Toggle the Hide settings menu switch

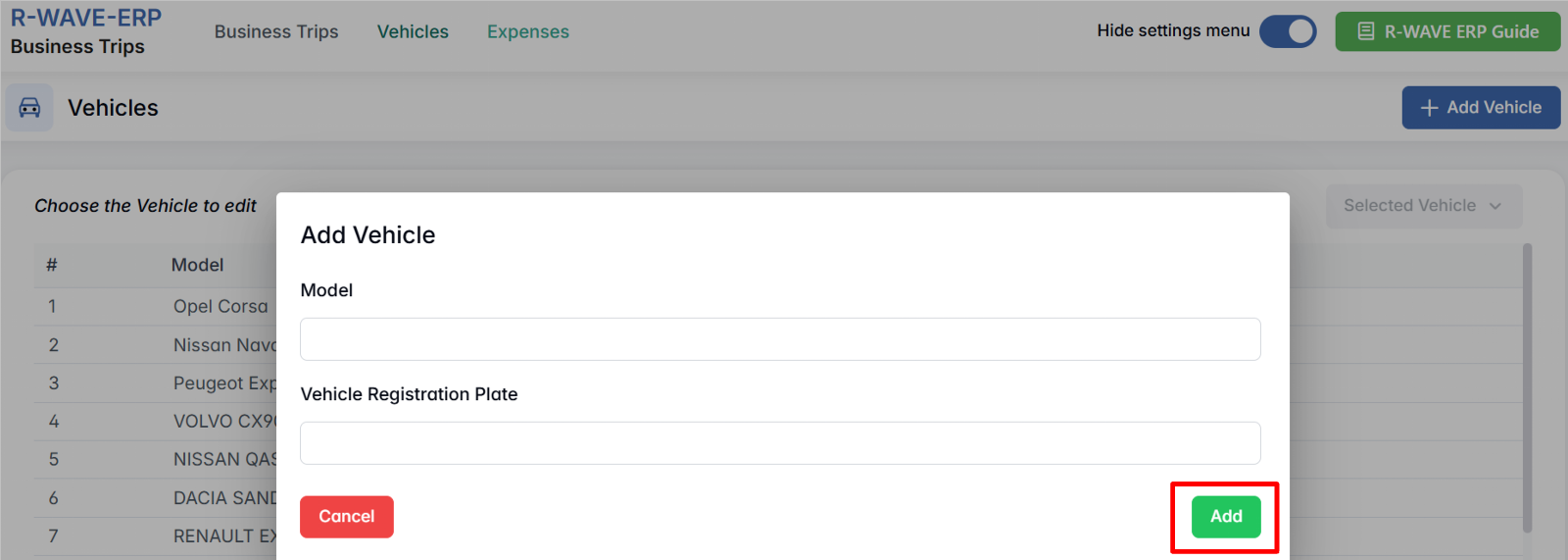(1288, 31)
